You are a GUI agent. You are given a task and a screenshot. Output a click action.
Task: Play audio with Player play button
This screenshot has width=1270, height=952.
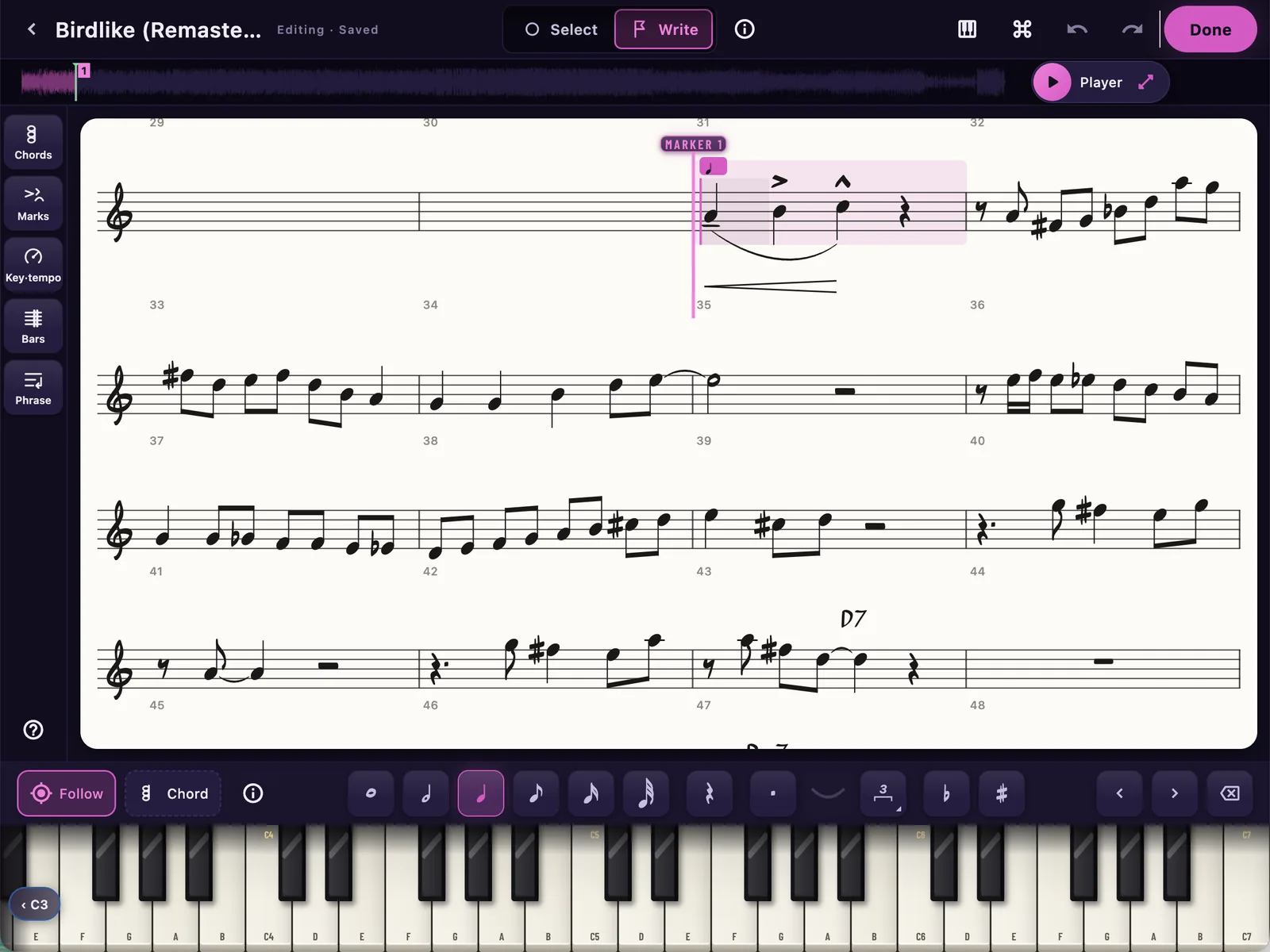[x=1053, y=83]
